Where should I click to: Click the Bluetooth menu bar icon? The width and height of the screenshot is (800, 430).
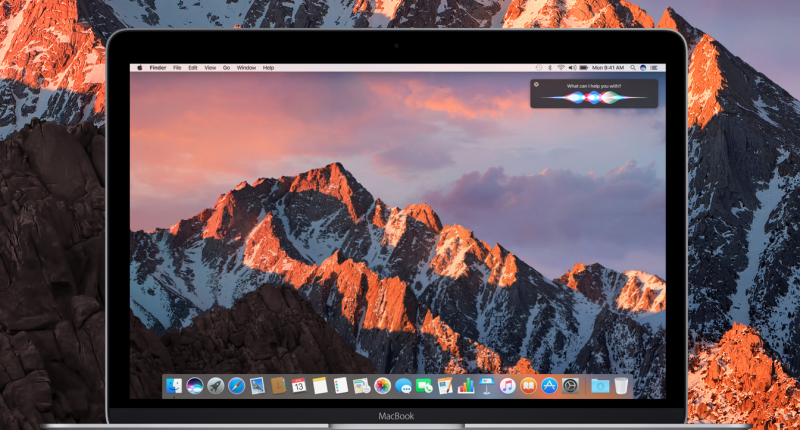pyautogui.click(x=550, y=67)
